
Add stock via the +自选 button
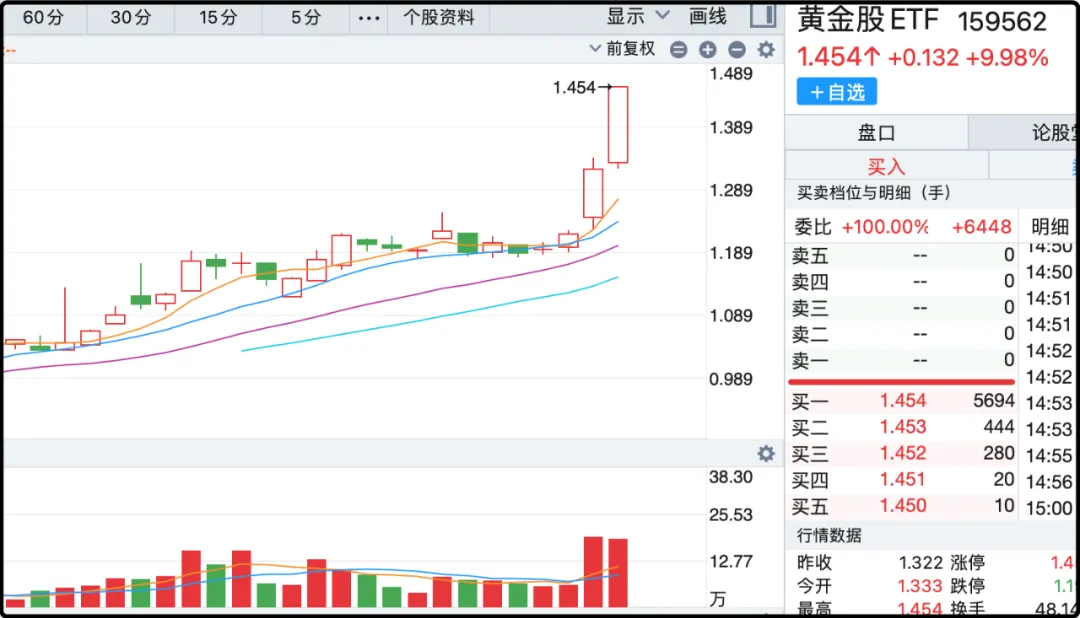(837, 92)
